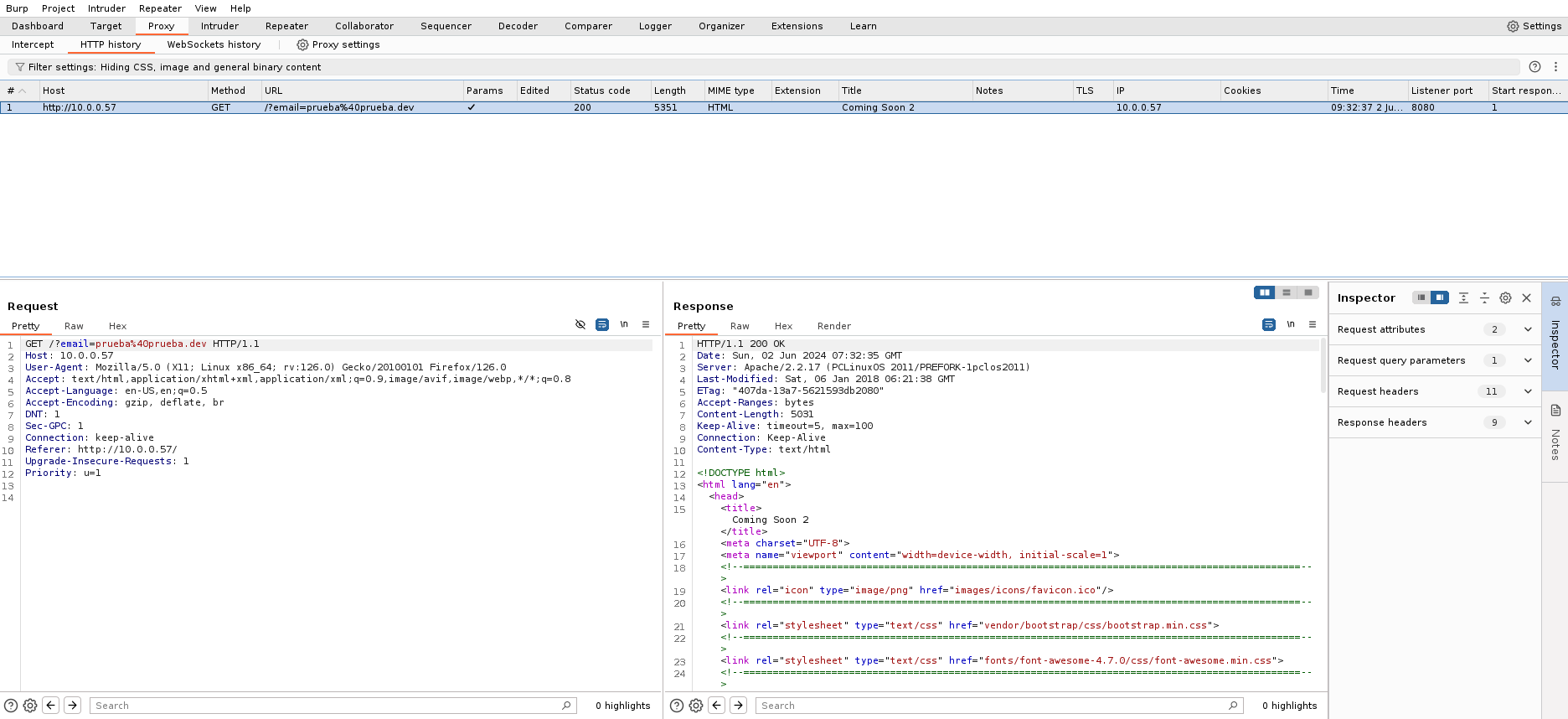
Task: Click Inspector expand all sections icon
Action: (1463, 297)
